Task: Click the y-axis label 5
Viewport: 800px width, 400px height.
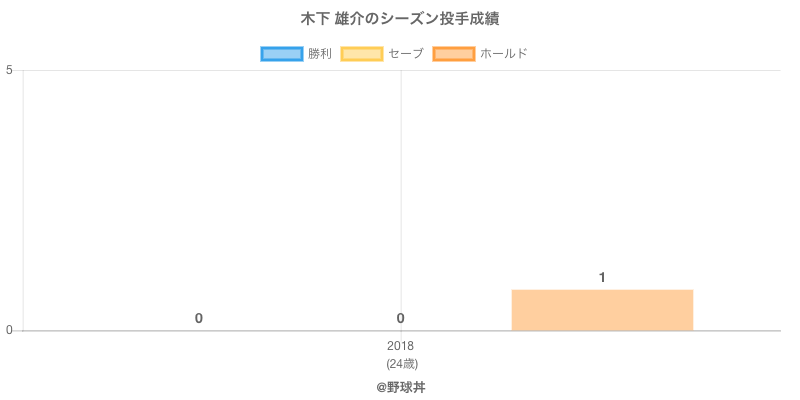Action: (x=9, y=70)
